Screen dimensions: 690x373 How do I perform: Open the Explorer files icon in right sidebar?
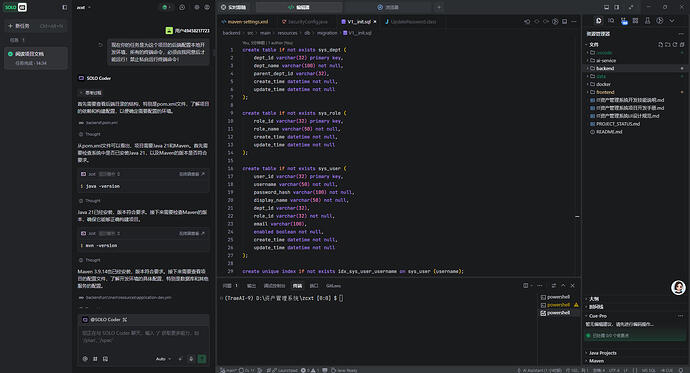[598, 21]
